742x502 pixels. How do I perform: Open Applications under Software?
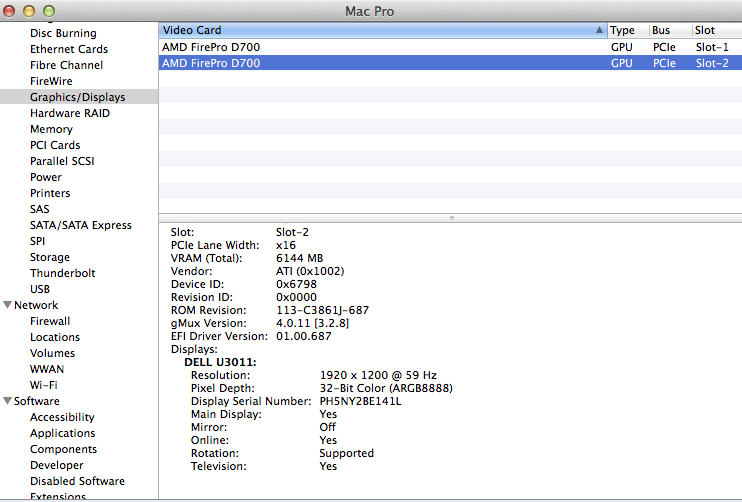62,433
